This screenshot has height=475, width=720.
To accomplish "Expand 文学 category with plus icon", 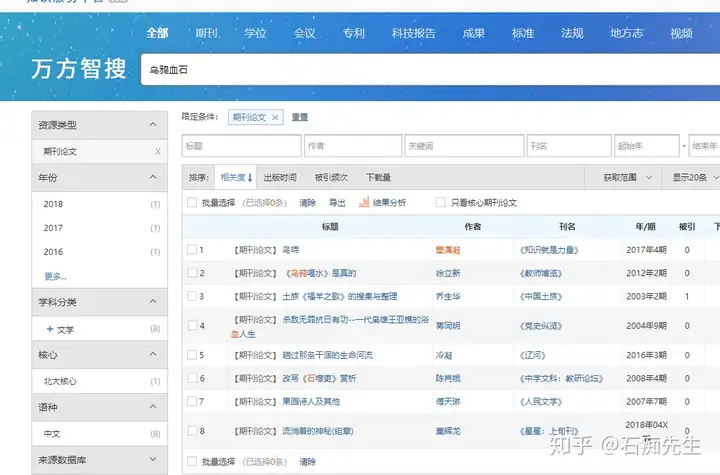I will coord(50,329).
